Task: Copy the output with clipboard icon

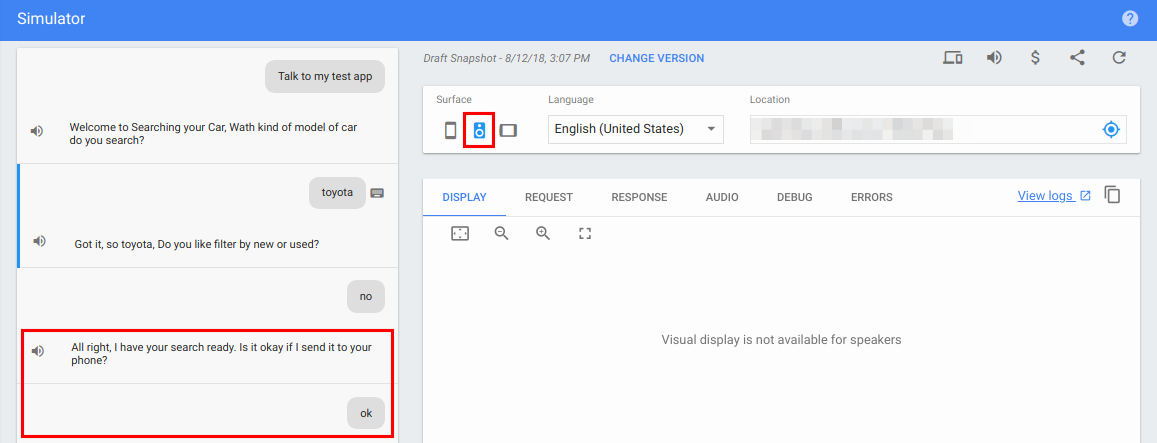Action: (1112, 195)
